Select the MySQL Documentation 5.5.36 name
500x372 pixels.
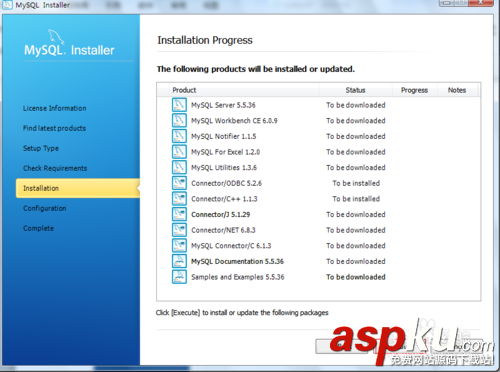(x=237, y=262)
